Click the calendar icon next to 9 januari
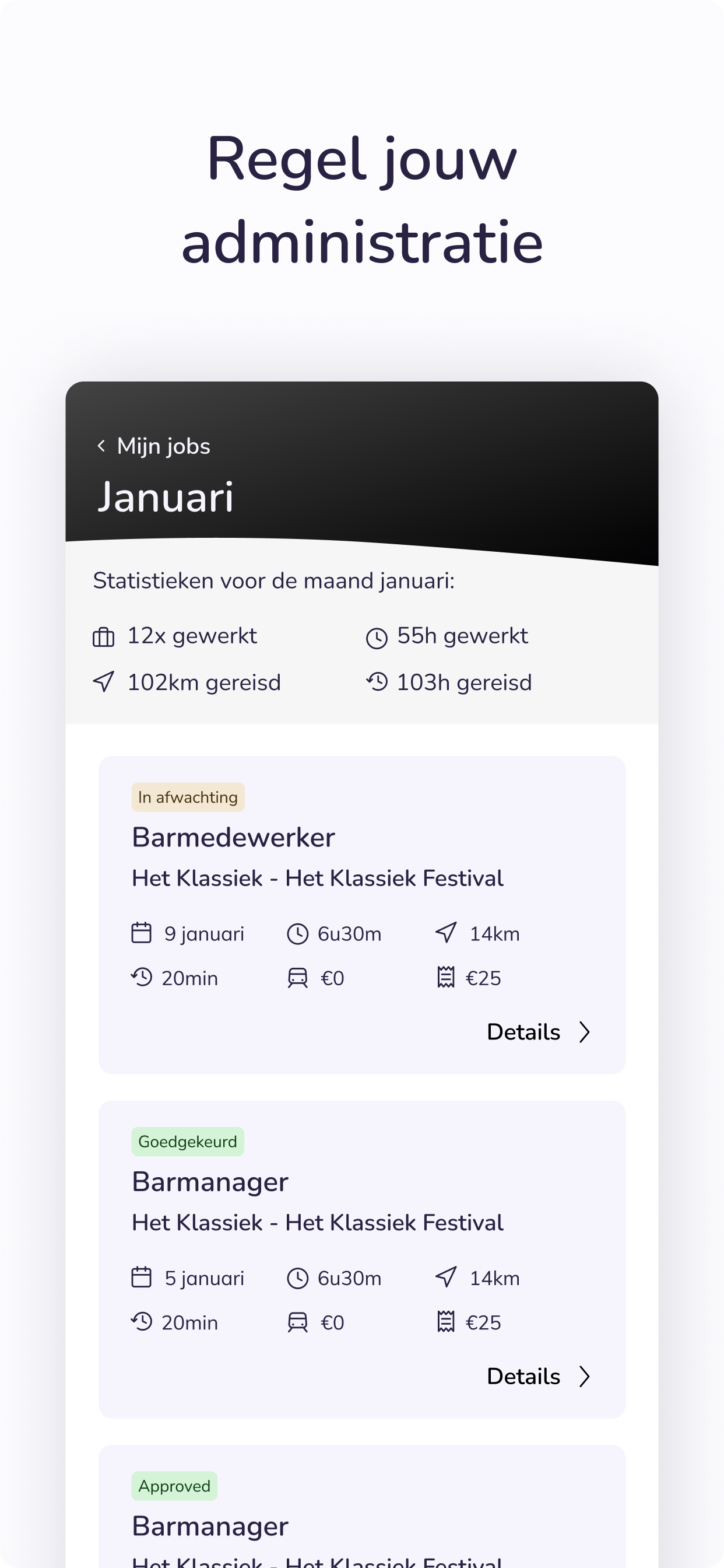 [141, 933]
